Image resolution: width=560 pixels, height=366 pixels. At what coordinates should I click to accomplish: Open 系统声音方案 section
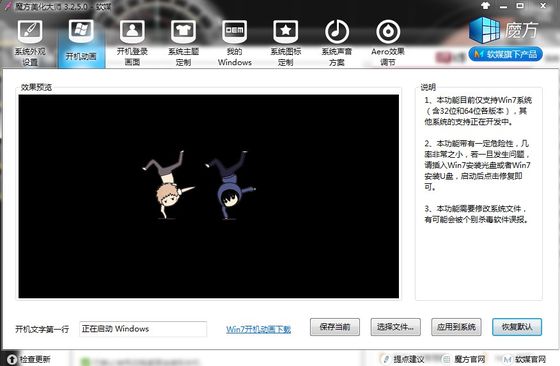(337, 43)
